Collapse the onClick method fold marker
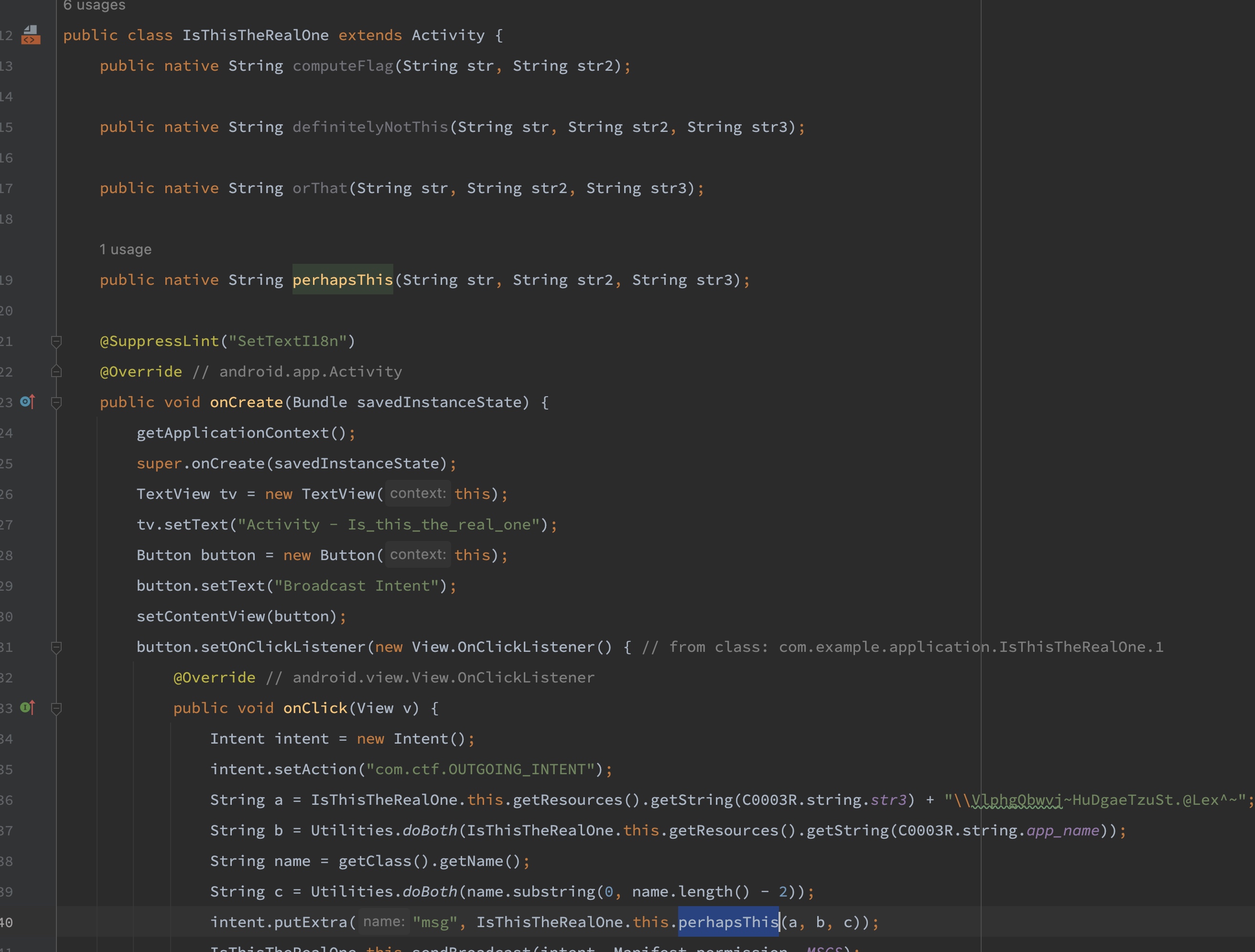Image resolution: width=1255 pixels, height=952 pixels. click(x=56, y=708)
